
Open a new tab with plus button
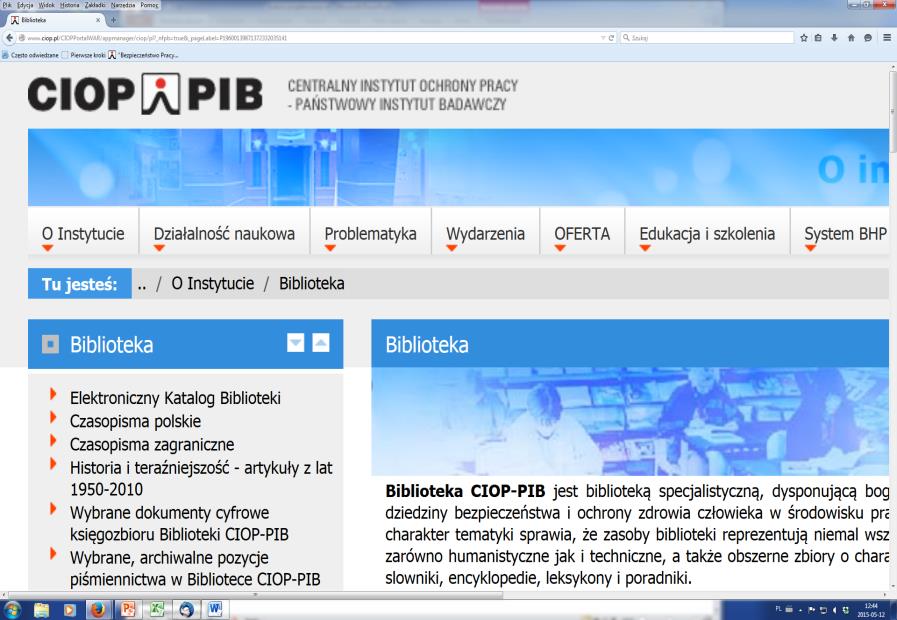(113, 20)
